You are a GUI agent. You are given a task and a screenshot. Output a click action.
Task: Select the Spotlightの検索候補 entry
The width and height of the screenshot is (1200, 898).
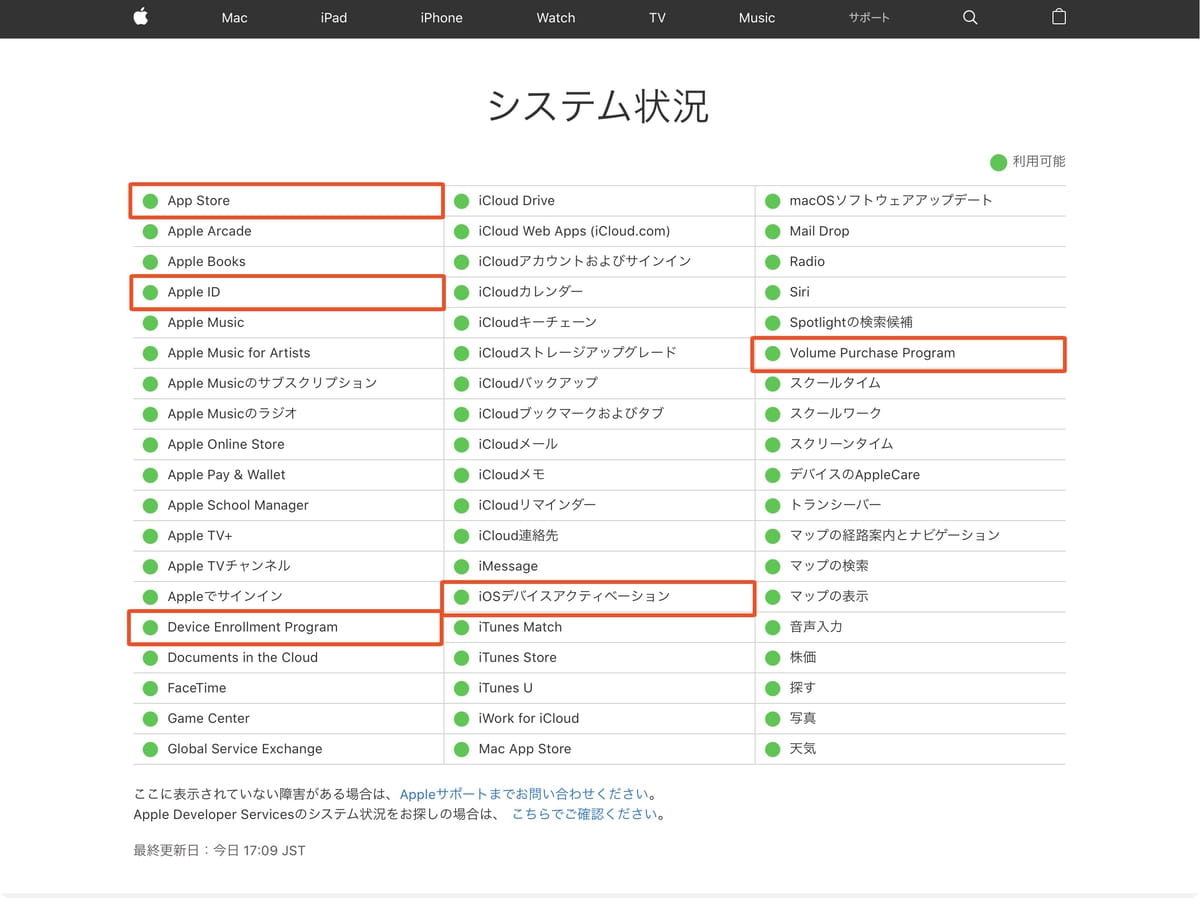point(851,323)
